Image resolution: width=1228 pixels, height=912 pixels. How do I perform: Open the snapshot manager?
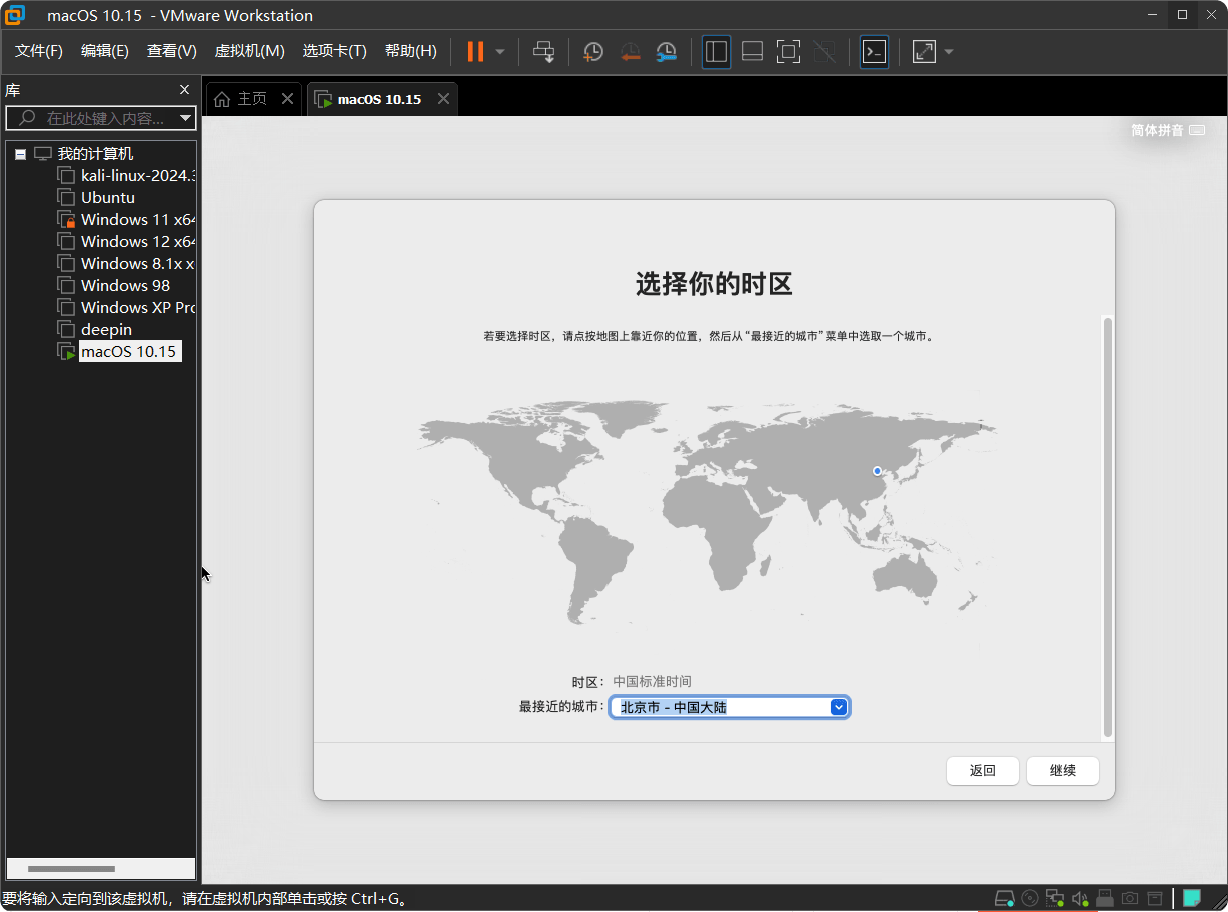(666, 51)
